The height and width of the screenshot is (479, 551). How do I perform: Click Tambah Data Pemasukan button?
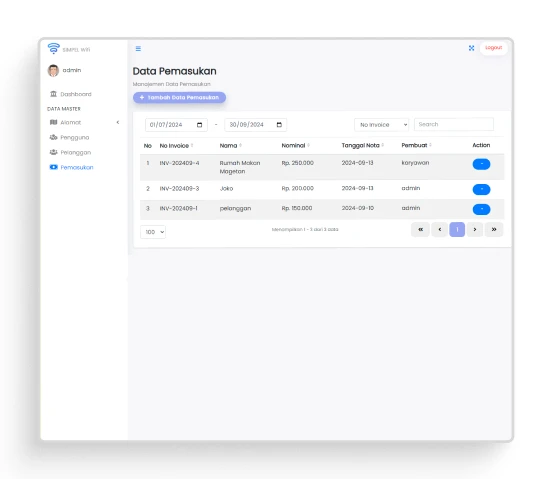(x=179, y=98)
